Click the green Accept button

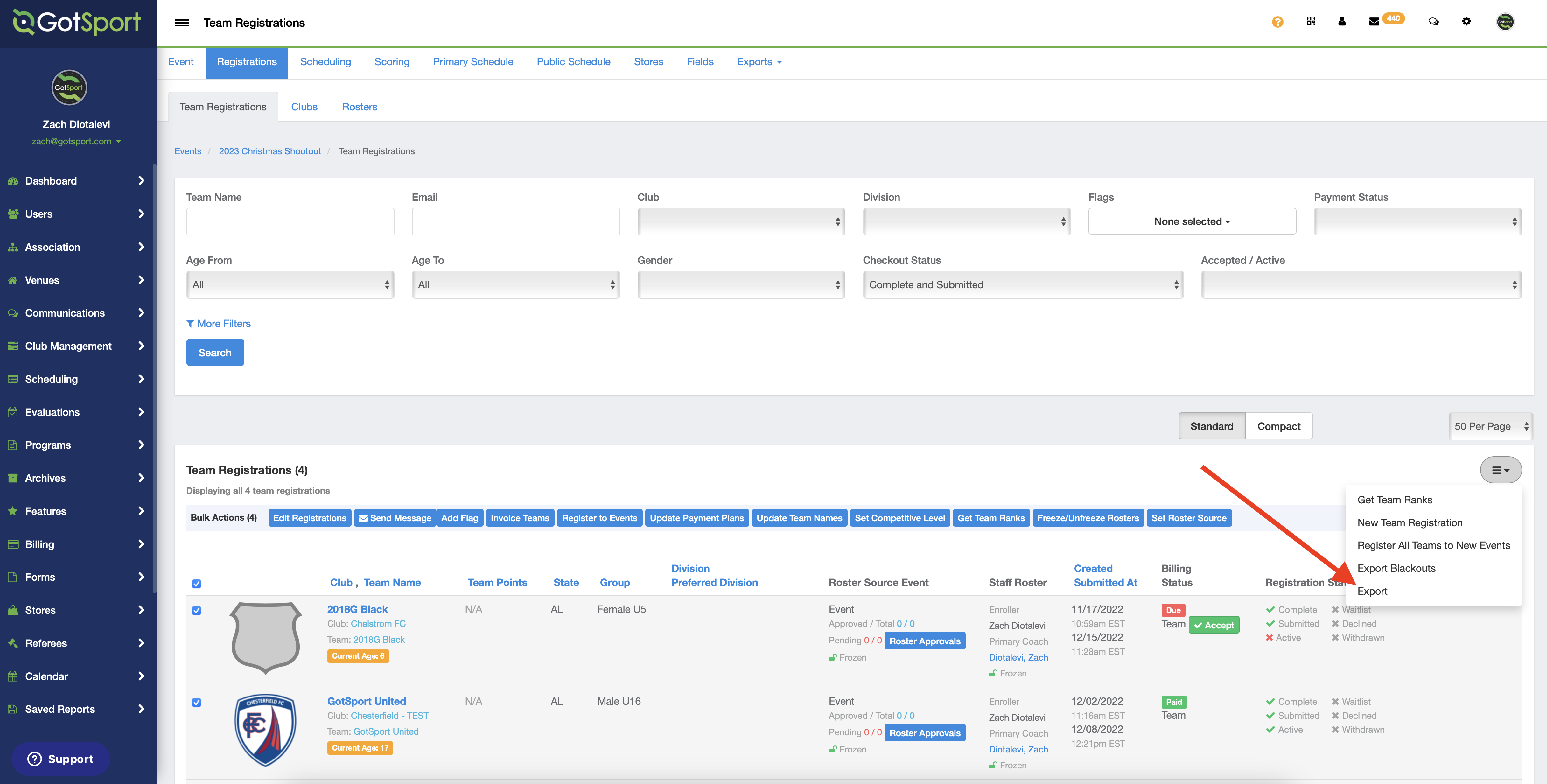click(x=1213, y=625)
